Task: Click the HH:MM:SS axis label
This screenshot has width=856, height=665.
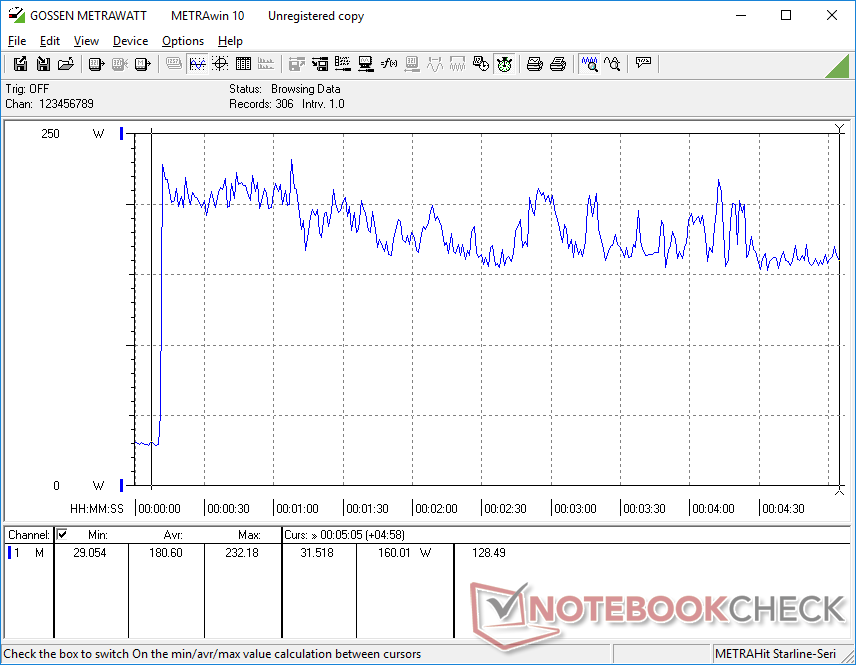Action: pos(97,509)
